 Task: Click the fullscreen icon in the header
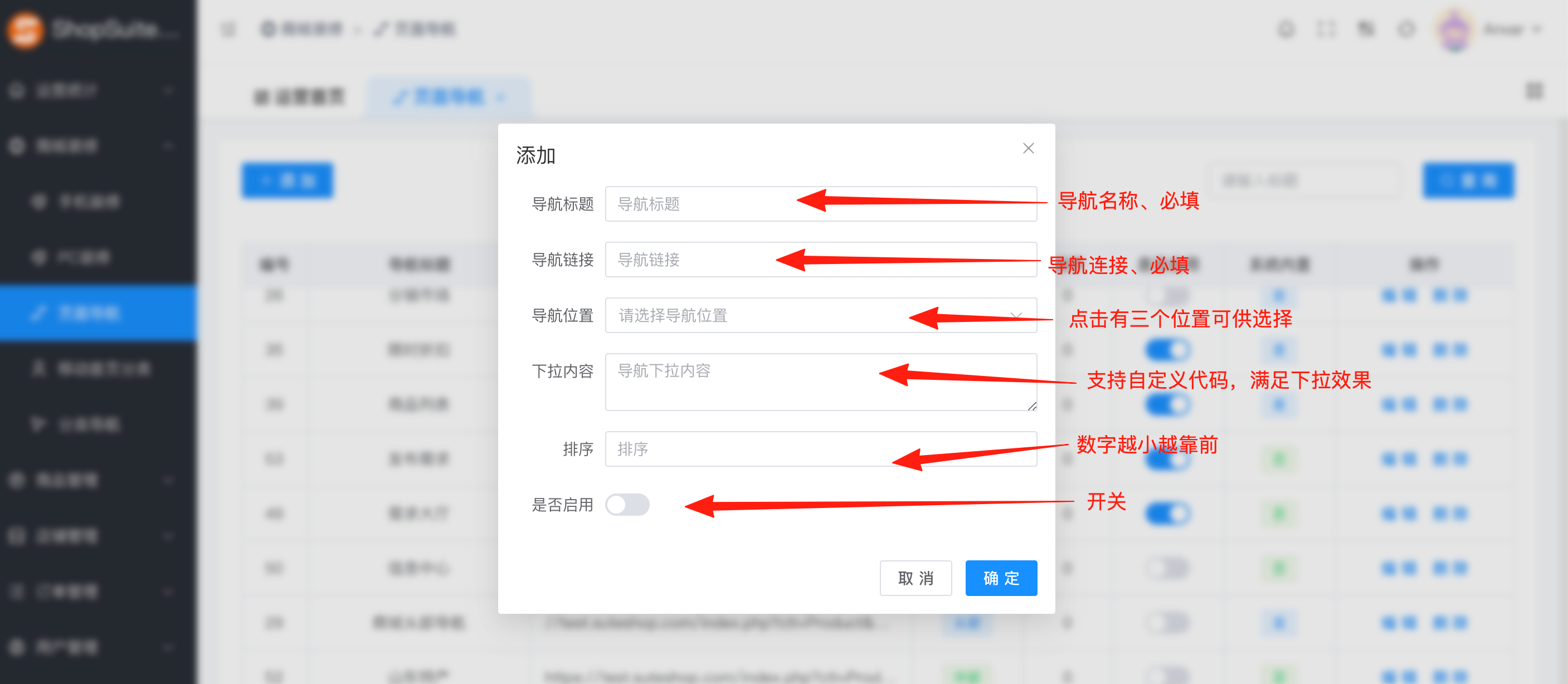coord(1326,29)
